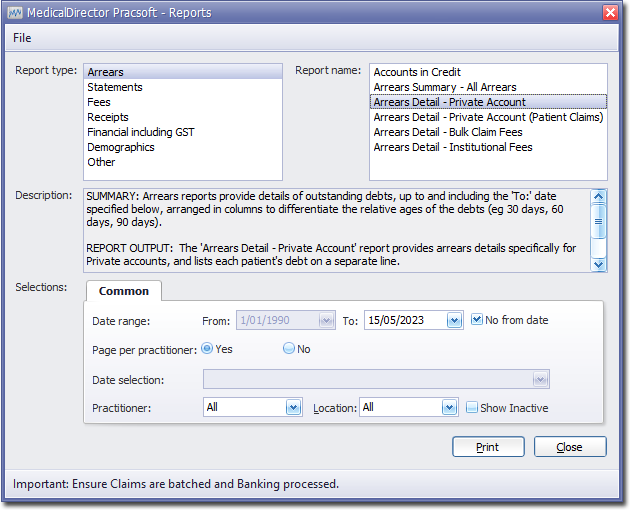Select Demographics in the report type list
Screen dimensions: 631x511
(x=120, y=147)
